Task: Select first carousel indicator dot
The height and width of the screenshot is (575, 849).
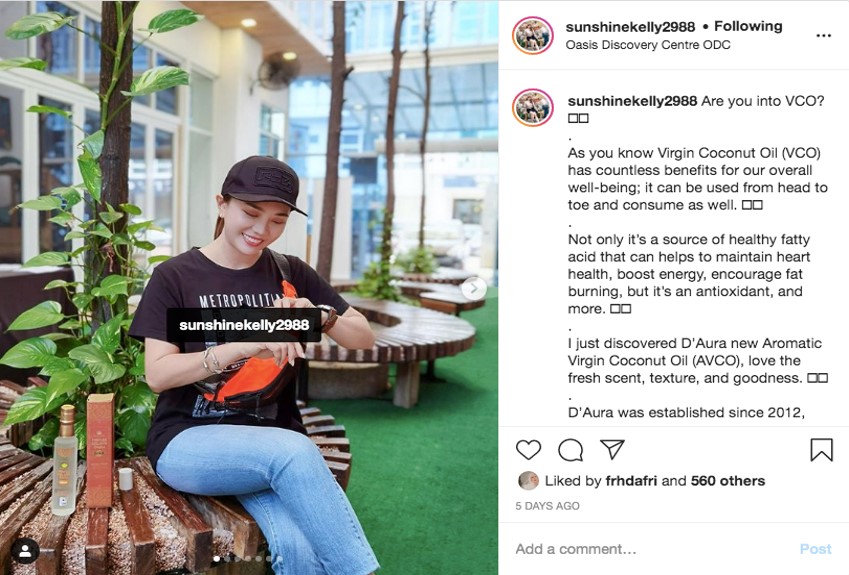Action: [217, 558]
